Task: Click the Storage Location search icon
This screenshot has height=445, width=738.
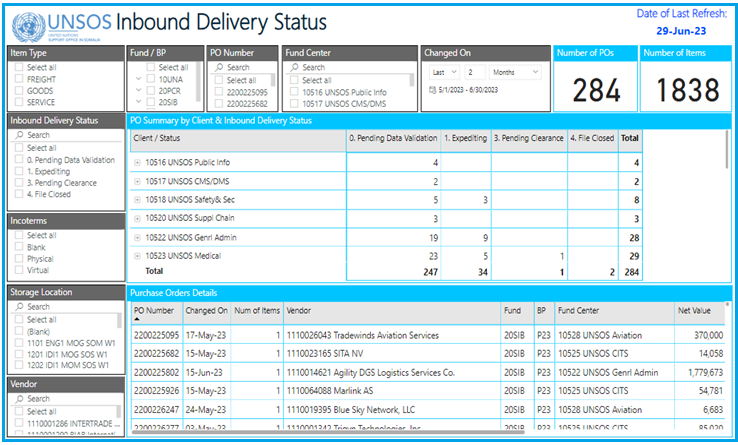Action: click(x=19, y=307)
